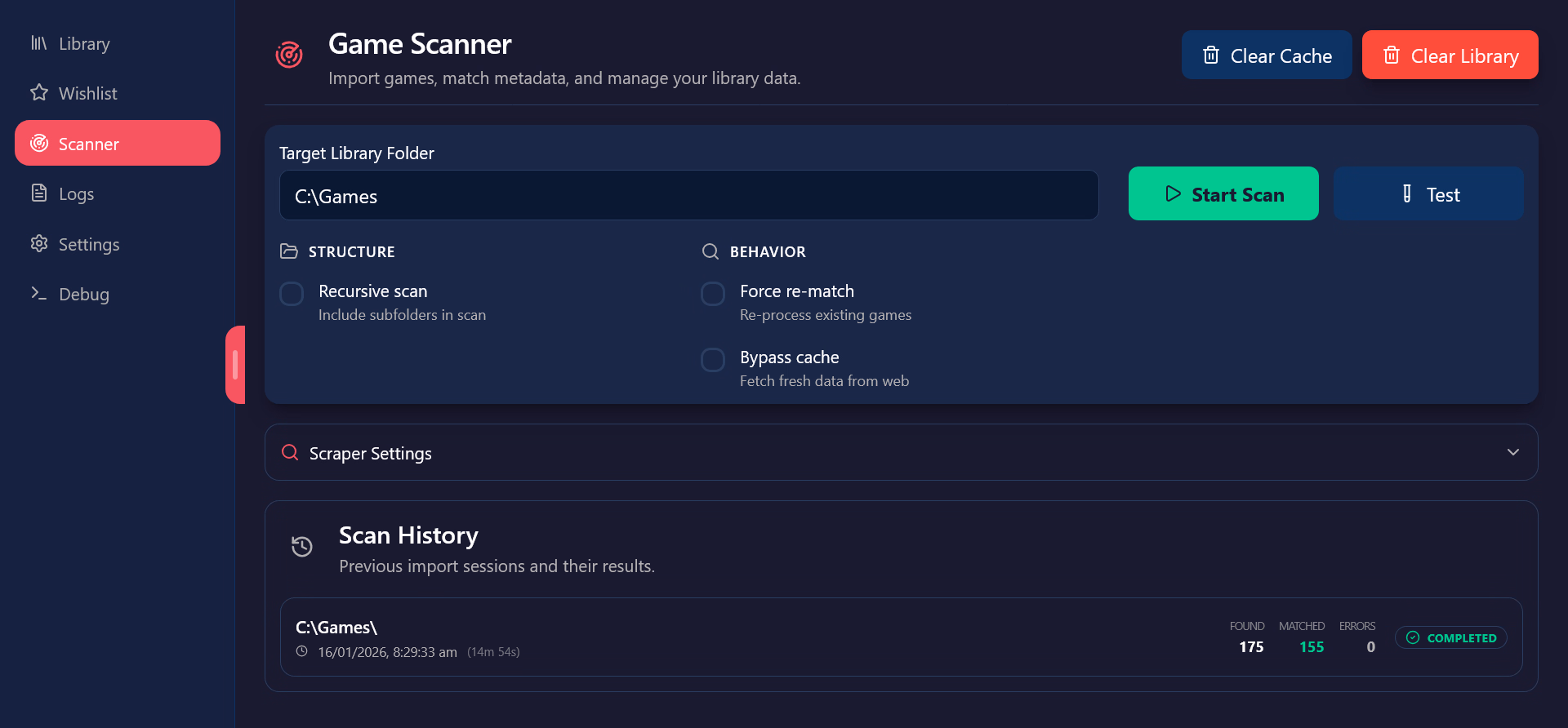
Task: Click the Debug terminal prompt icon
Action: [x=38, y=294]
